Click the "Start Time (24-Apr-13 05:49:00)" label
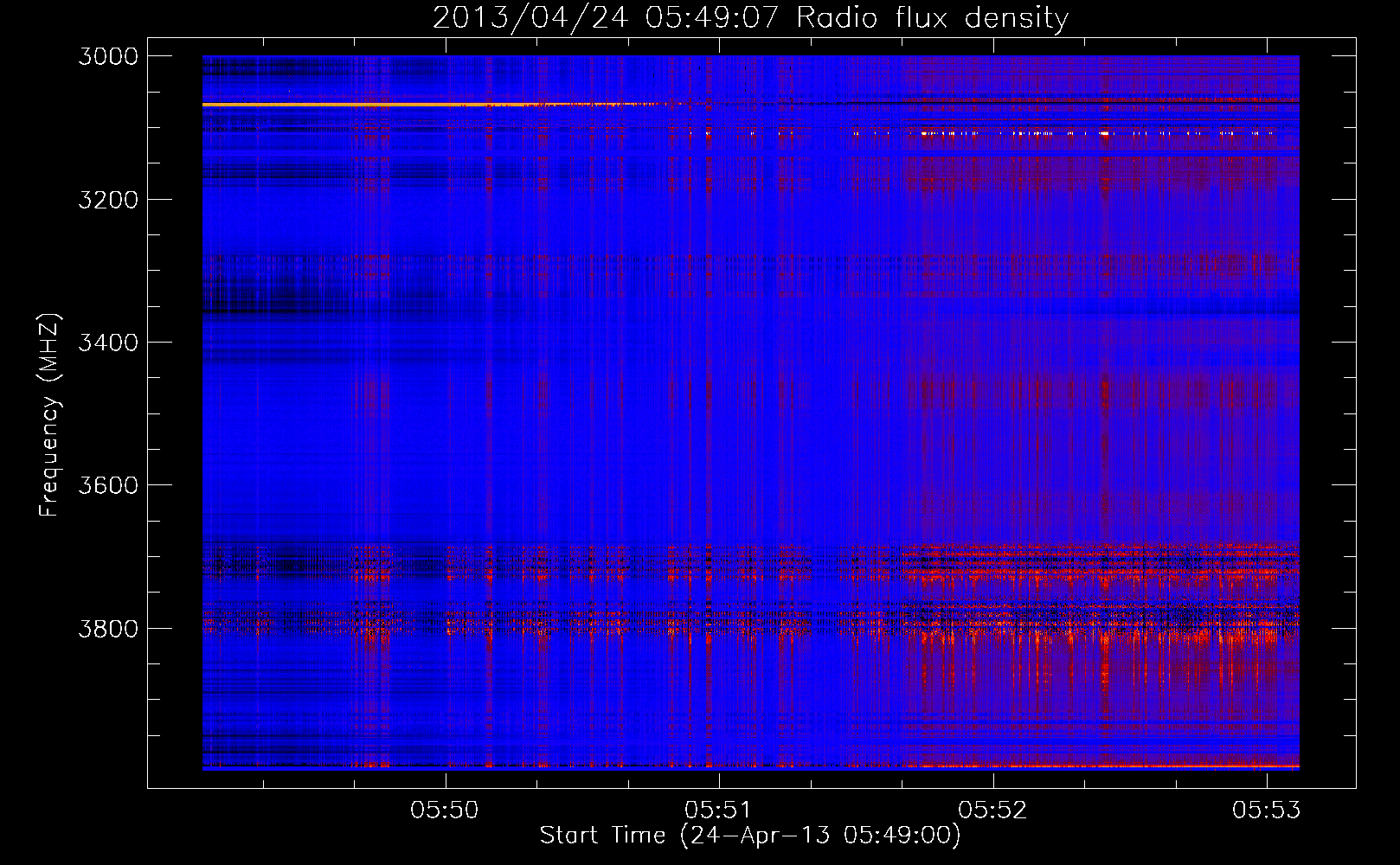Screen dimensions: 1400x865 pyautogui.click(x=750, y=836)
